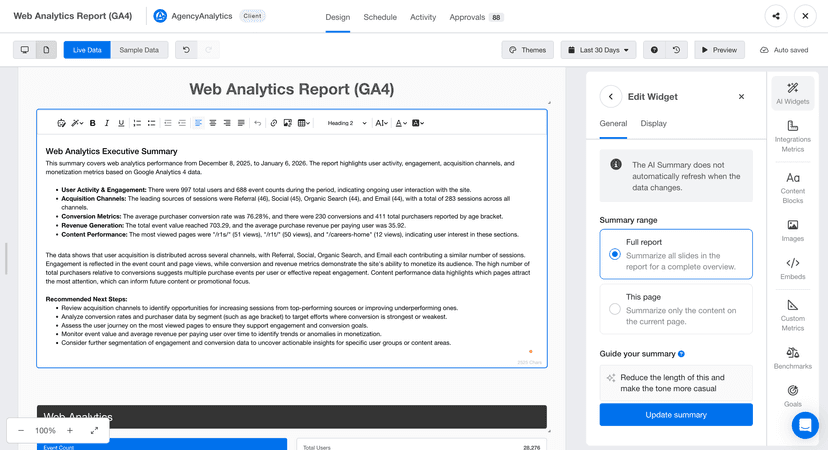Close the Edit Widget panel
Screen dimensions: 828x450
pyautogui.click(x=741, y=97)
